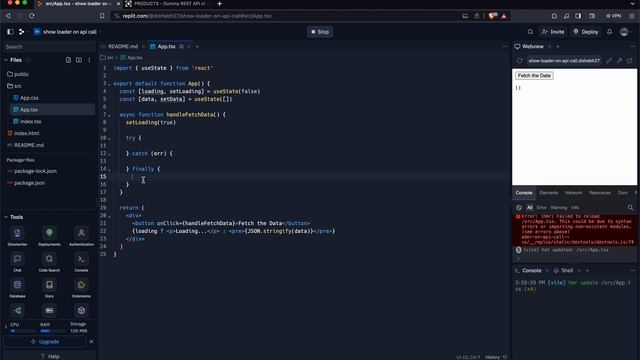The width and height of the screenshot is (640, 360).
Task: Filter console by All
Action: tap(529, 207)
